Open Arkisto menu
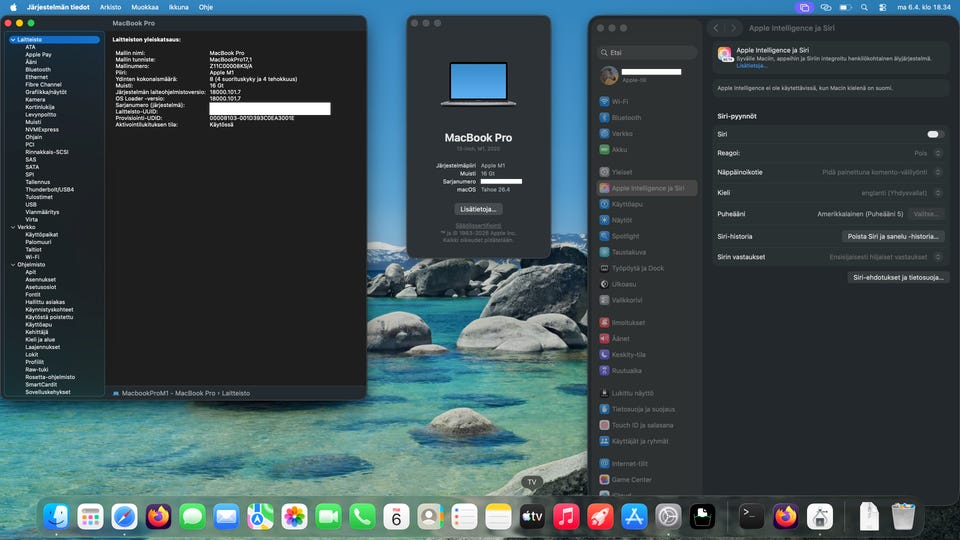 click(111, 7)
